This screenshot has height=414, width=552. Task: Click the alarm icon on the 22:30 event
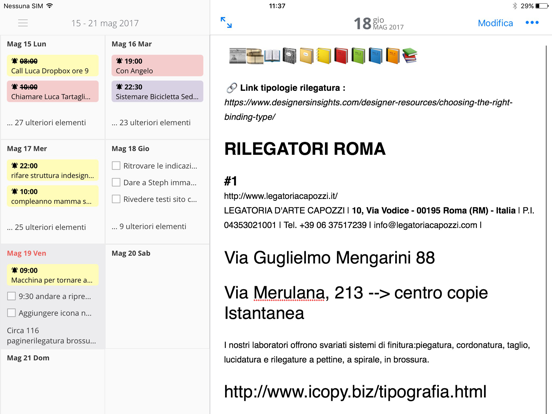119,87
